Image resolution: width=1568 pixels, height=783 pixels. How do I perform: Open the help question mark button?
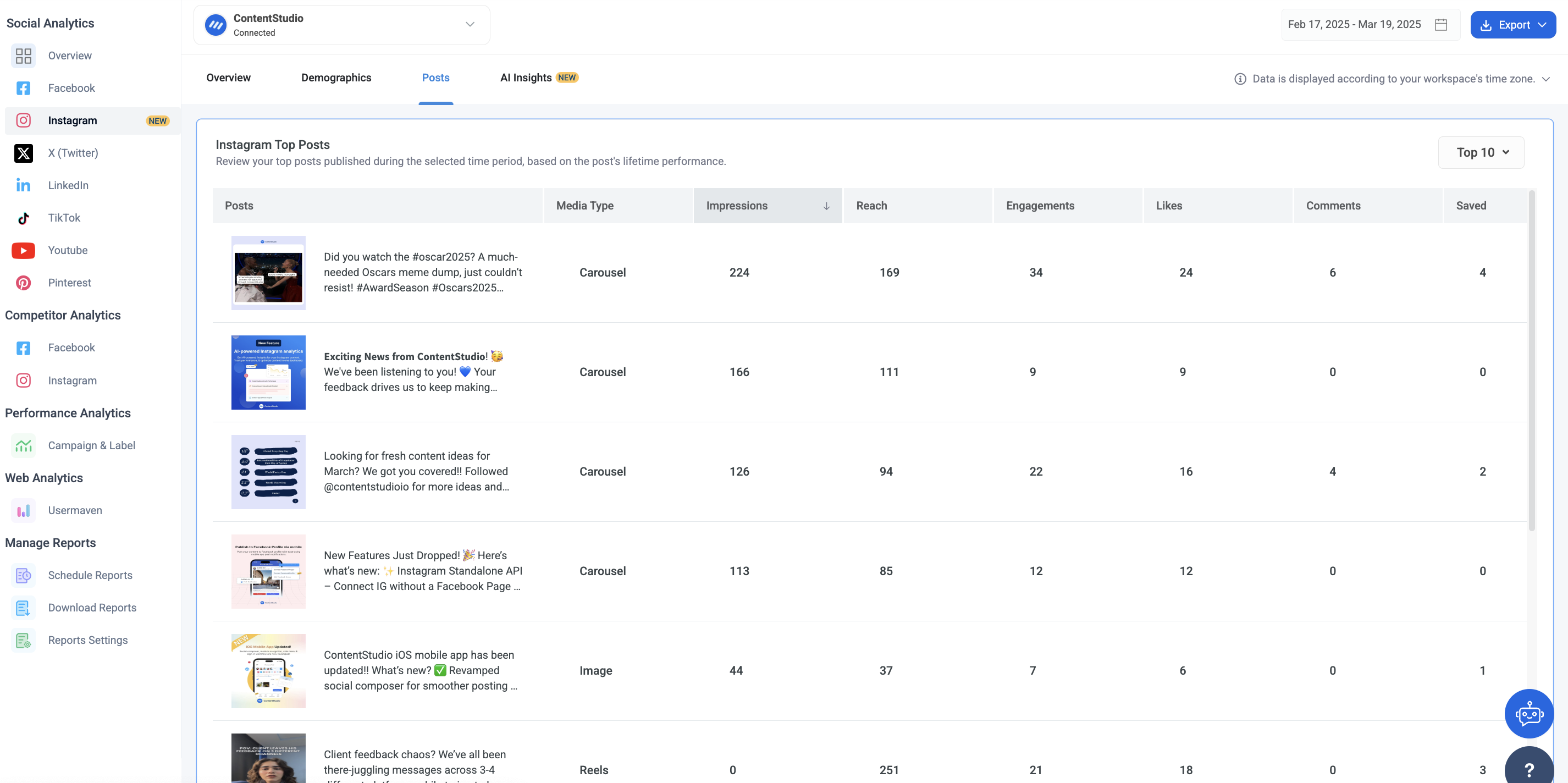(x=1528, y=768)
